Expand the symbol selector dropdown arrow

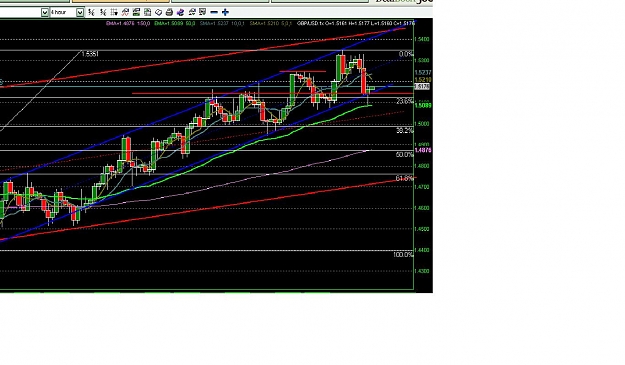(45, 12)
